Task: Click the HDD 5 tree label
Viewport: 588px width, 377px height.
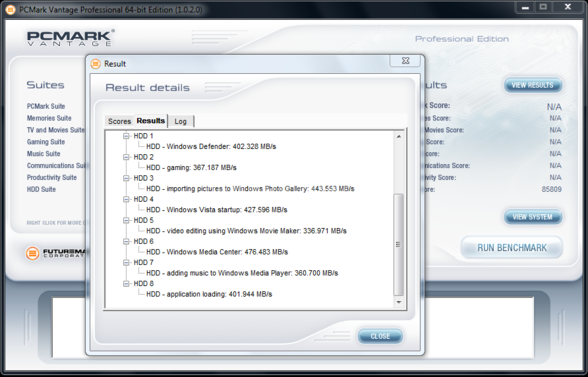Action: click(143, 220)
